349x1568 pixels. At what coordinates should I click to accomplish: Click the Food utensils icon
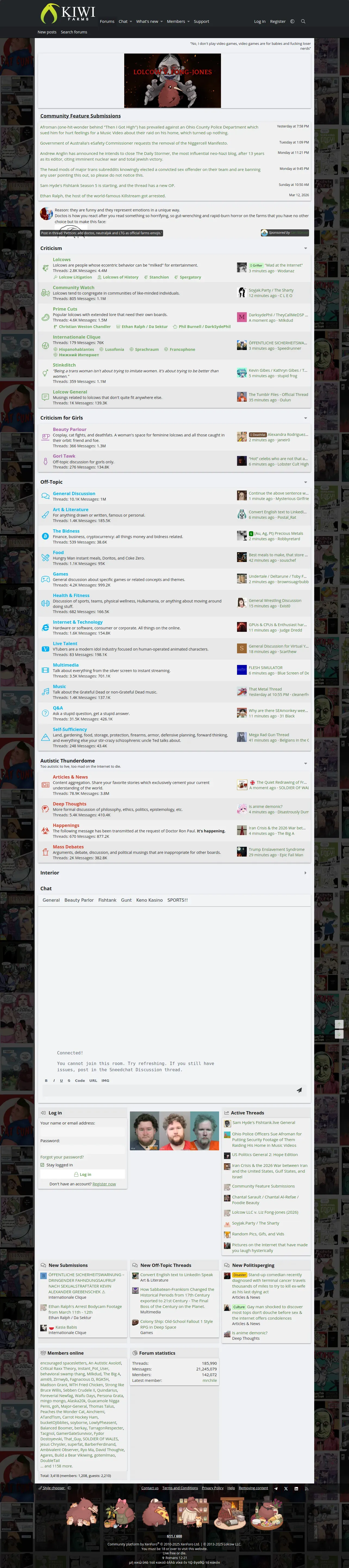tap(45, 557)
